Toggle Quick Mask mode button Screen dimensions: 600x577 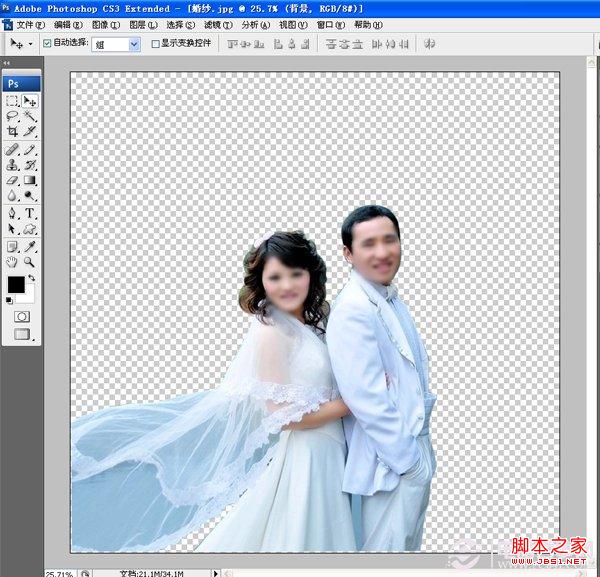(x=21, y=316)
